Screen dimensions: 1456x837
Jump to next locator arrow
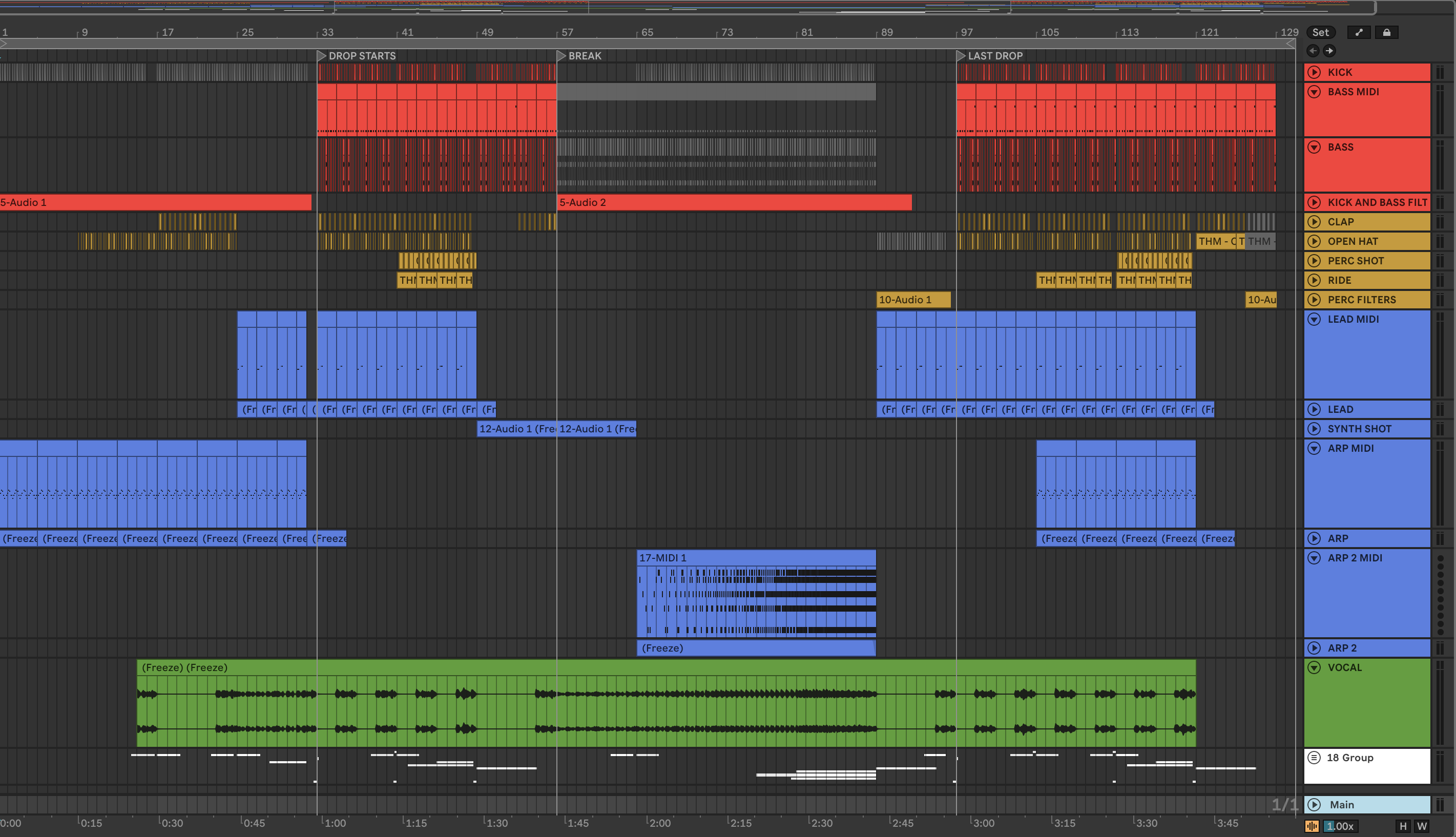coord(1329,51)
